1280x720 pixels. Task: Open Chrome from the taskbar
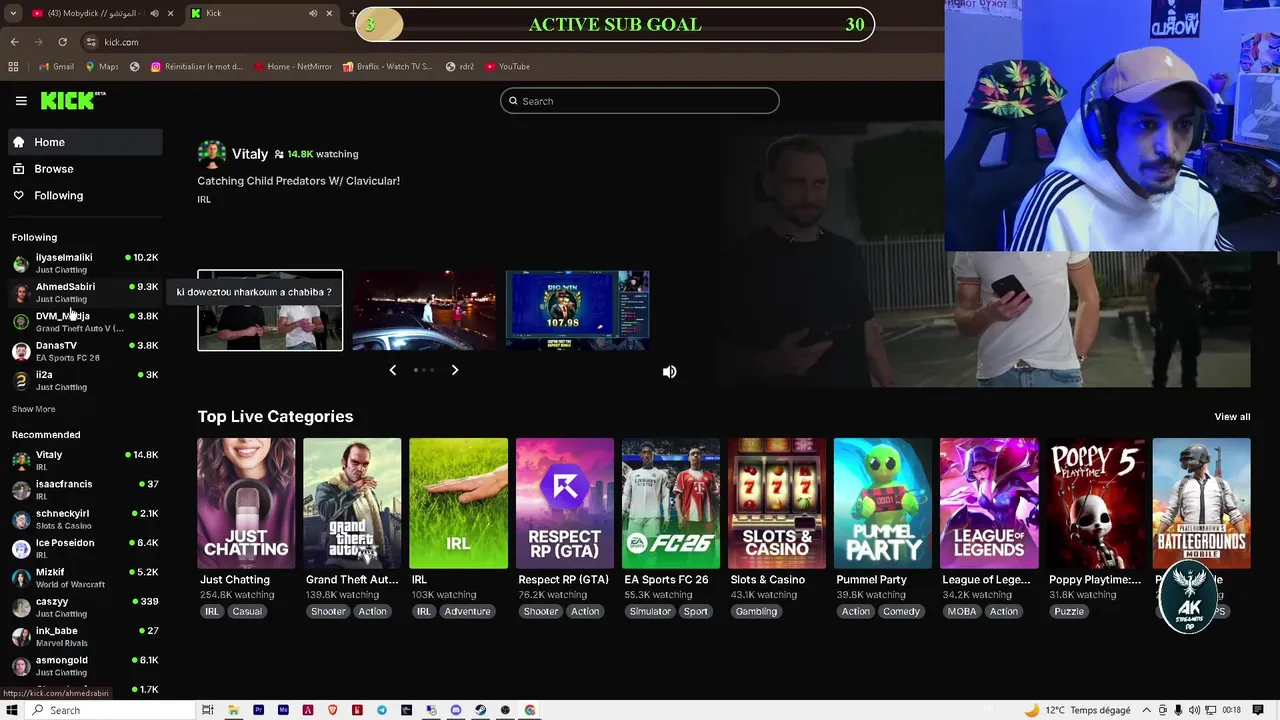[x=530, y=710]
